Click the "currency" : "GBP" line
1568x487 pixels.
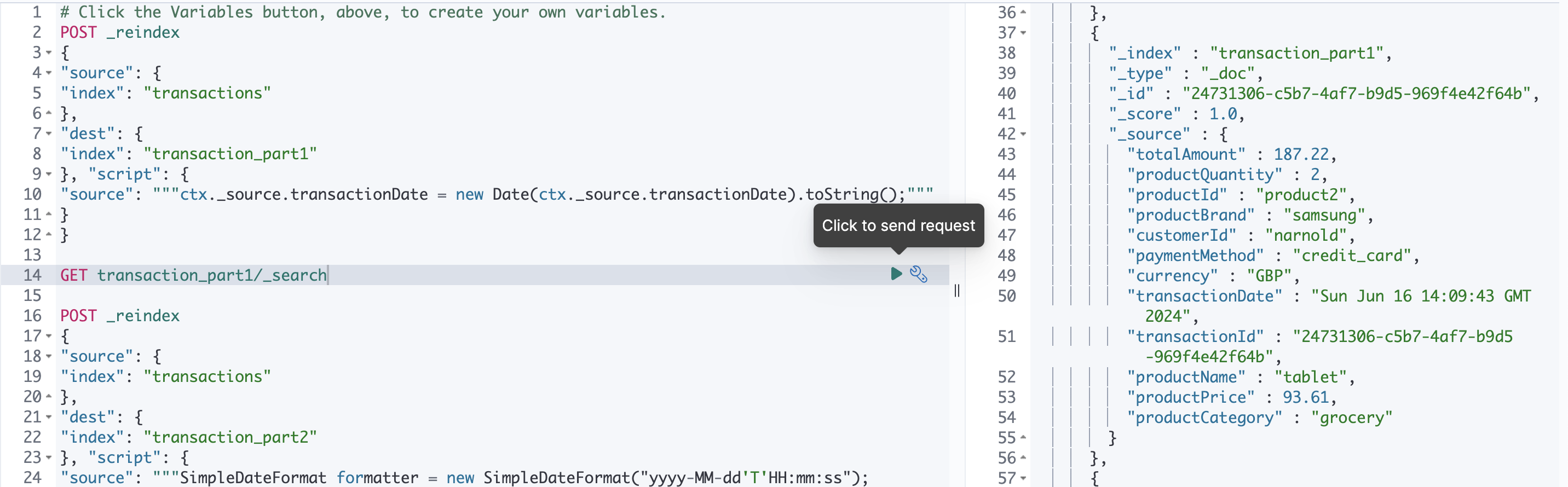(x=1214, y=275)
